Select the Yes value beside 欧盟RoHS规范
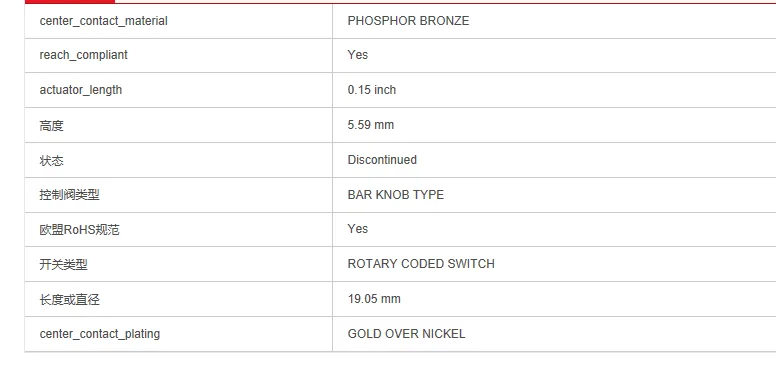The height and width of the screenshot is (370, 776). click(358, 229)
